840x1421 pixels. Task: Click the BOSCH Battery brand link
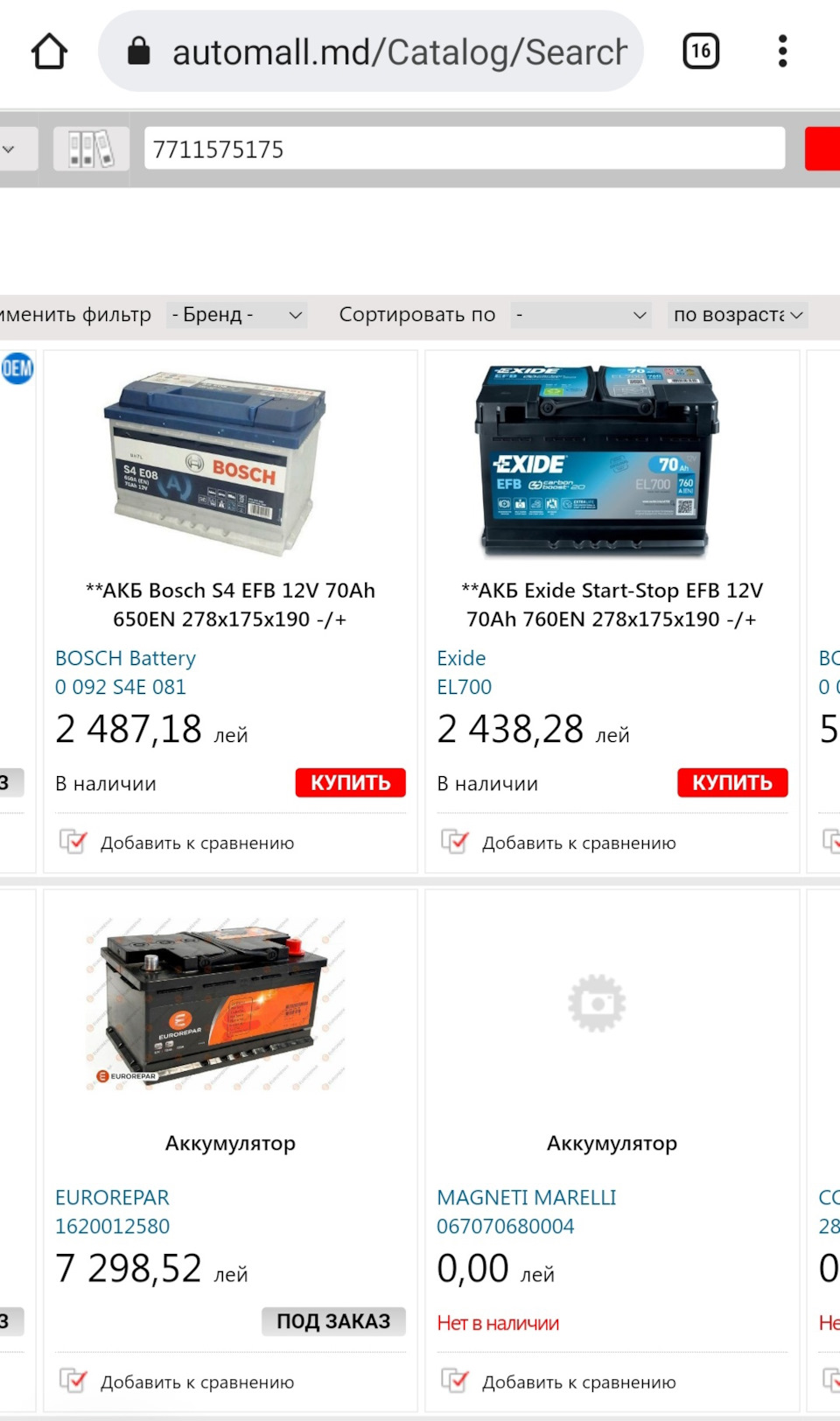click(125, 658)
